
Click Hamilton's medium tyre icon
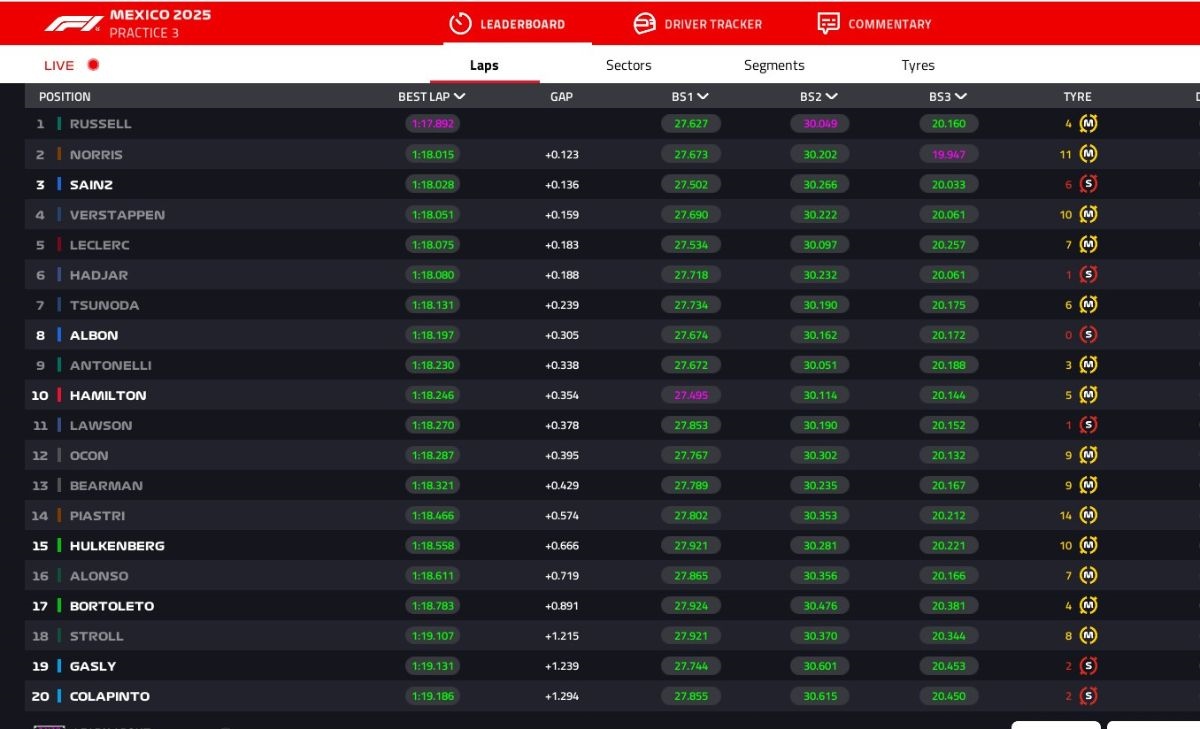(1088, 395)
